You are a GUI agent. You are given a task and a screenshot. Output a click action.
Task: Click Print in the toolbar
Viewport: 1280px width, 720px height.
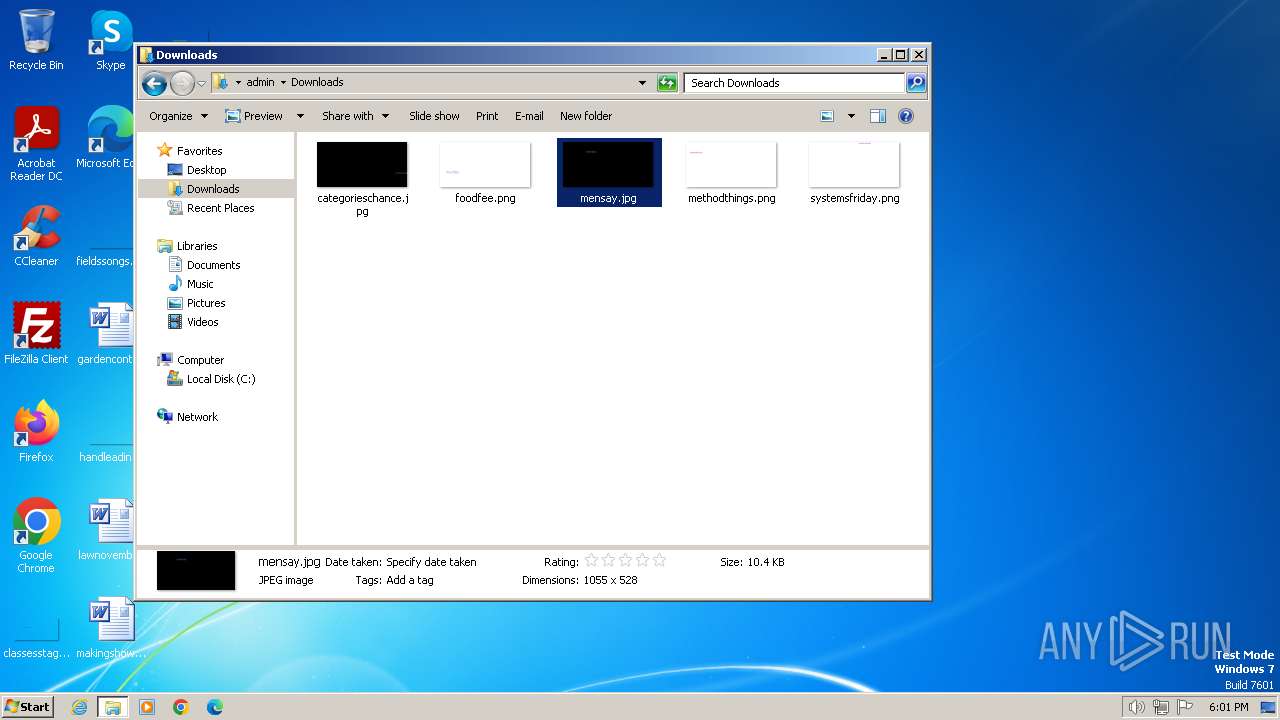click(487, 116)
